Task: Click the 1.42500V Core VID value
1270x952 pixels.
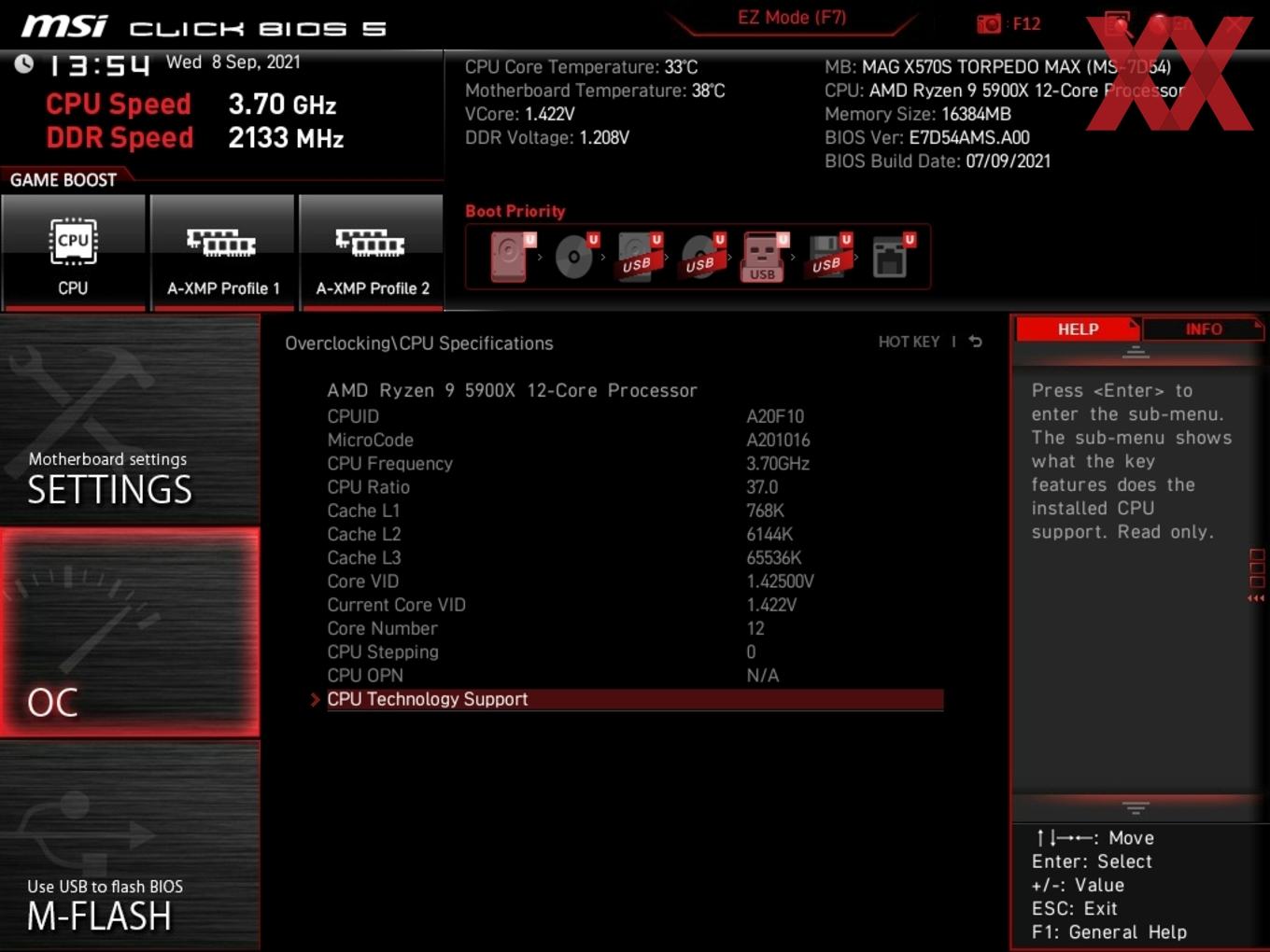Action: click(781, 581)
